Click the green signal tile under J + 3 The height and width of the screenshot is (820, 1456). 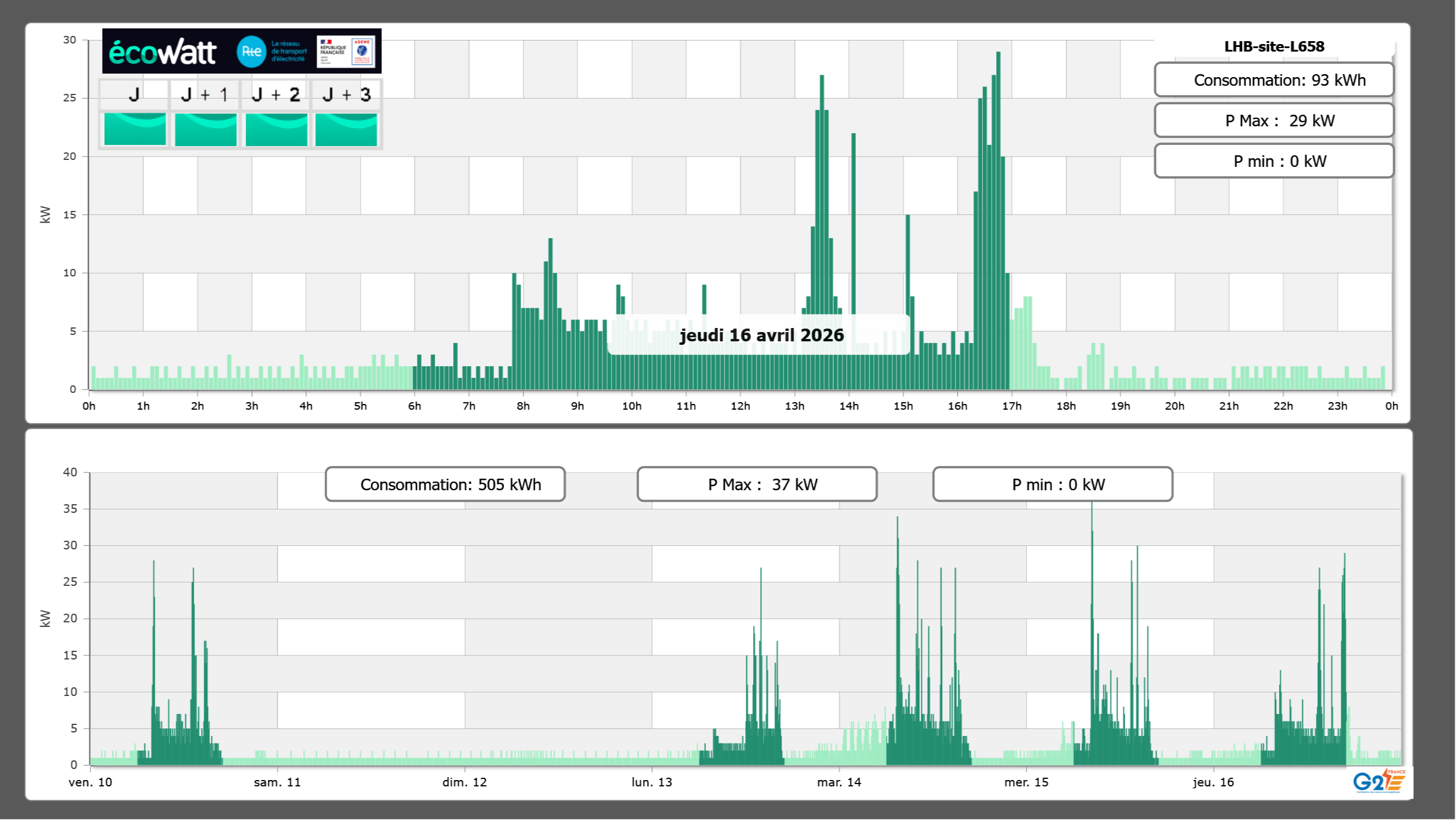[x=346, y=129]
